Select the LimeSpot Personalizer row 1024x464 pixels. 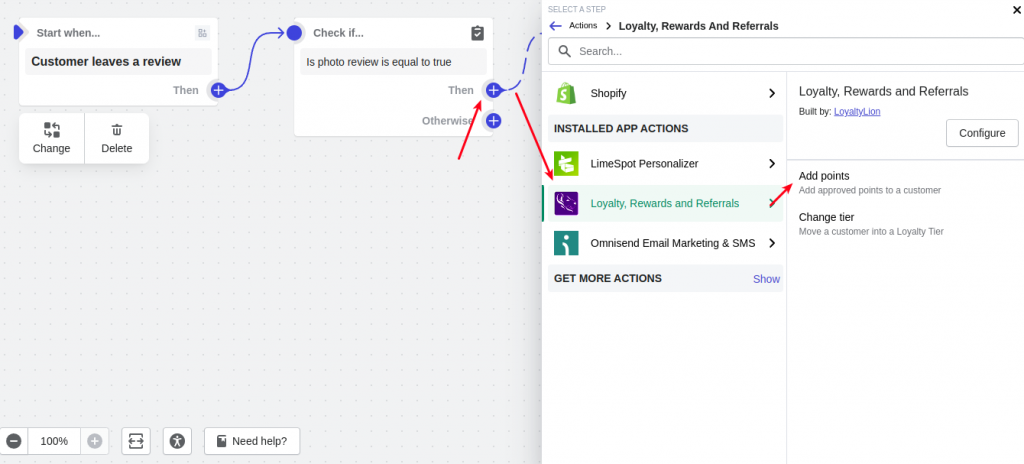click(665, 163)
